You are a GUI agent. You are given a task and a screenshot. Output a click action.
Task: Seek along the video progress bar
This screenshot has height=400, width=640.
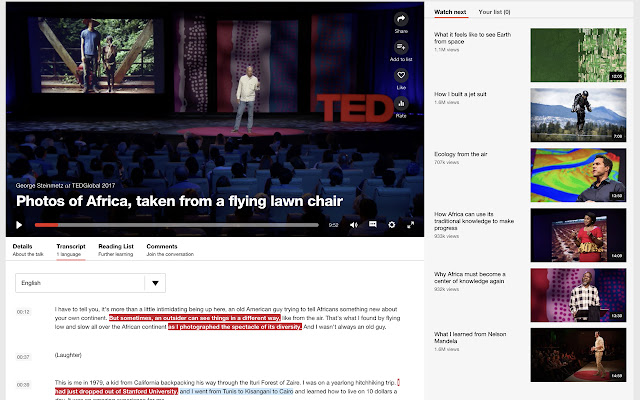[x=177, y=225]
